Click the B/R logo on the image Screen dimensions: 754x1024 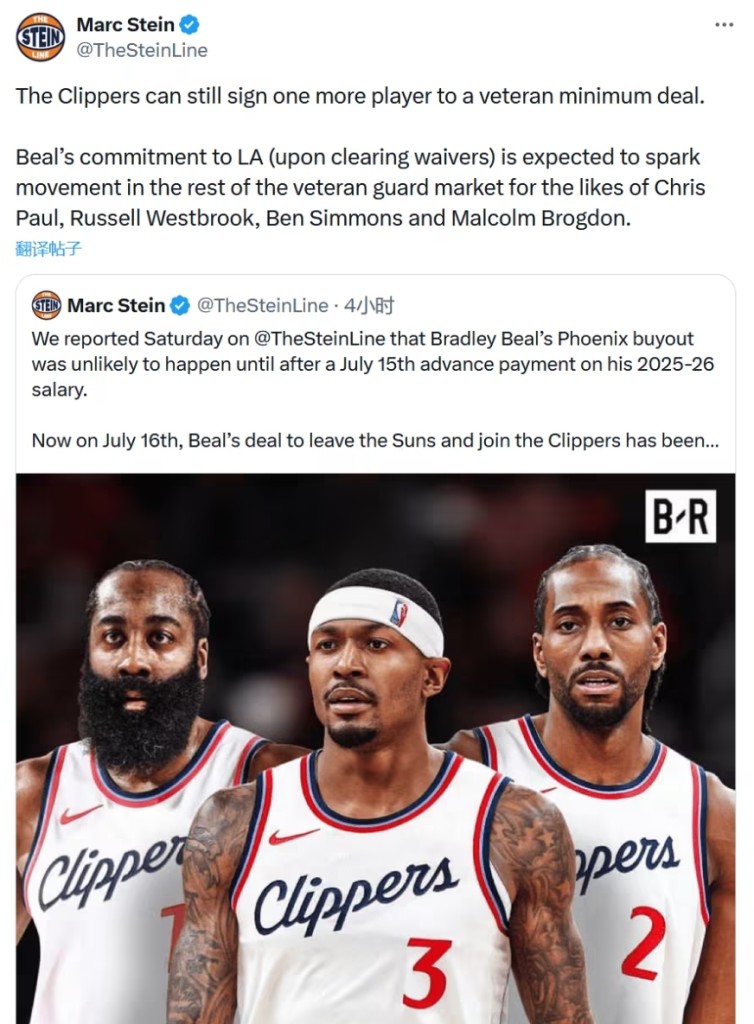(x=680, y=516)
